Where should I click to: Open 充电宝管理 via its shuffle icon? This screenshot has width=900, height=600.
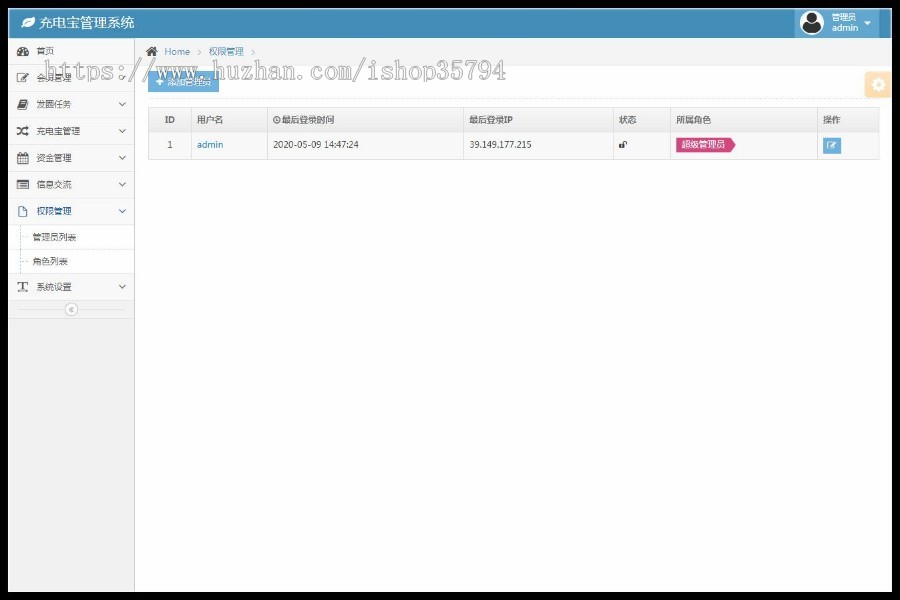23,130
